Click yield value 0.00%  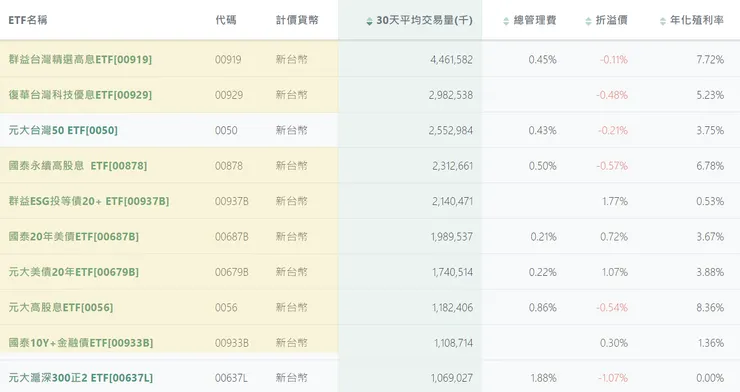coord(710,377)
